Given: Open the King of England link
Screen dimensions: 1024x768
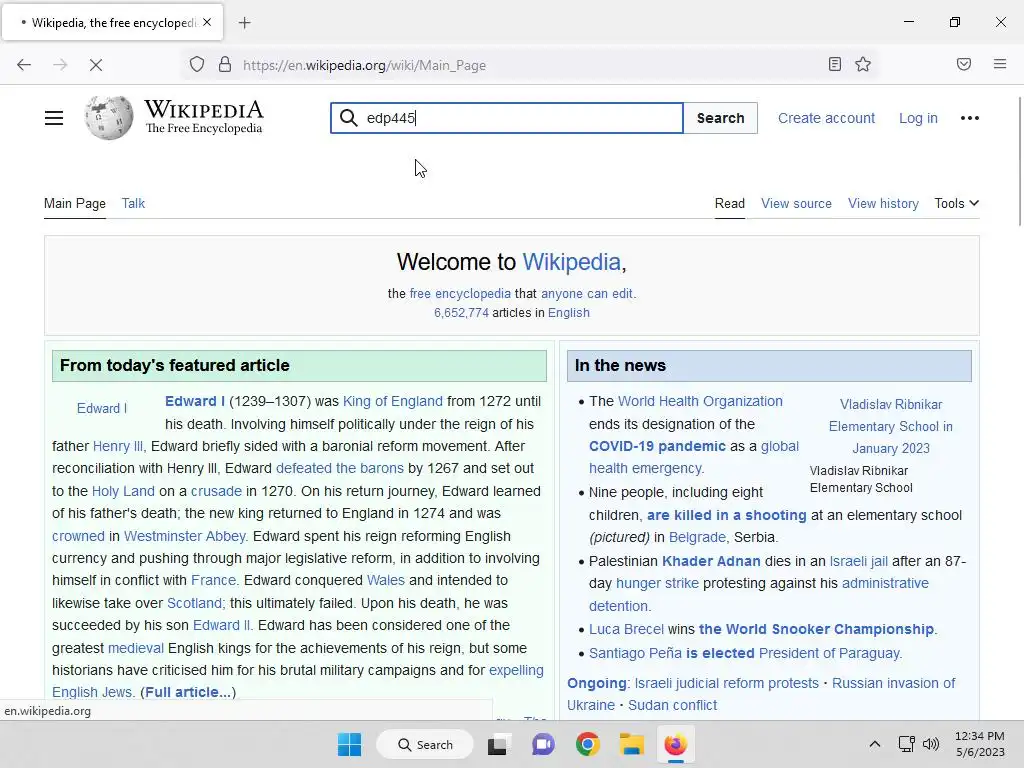Looking at the screenshot, I should pos(392,401).
